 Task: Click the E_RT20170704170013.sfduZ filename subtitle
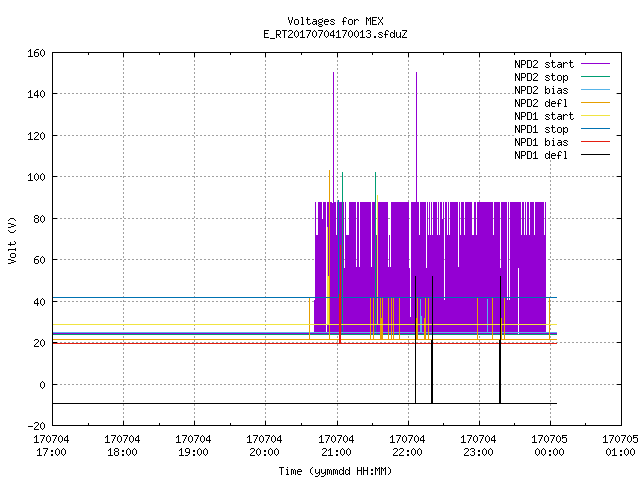click(x=335, y=34)
